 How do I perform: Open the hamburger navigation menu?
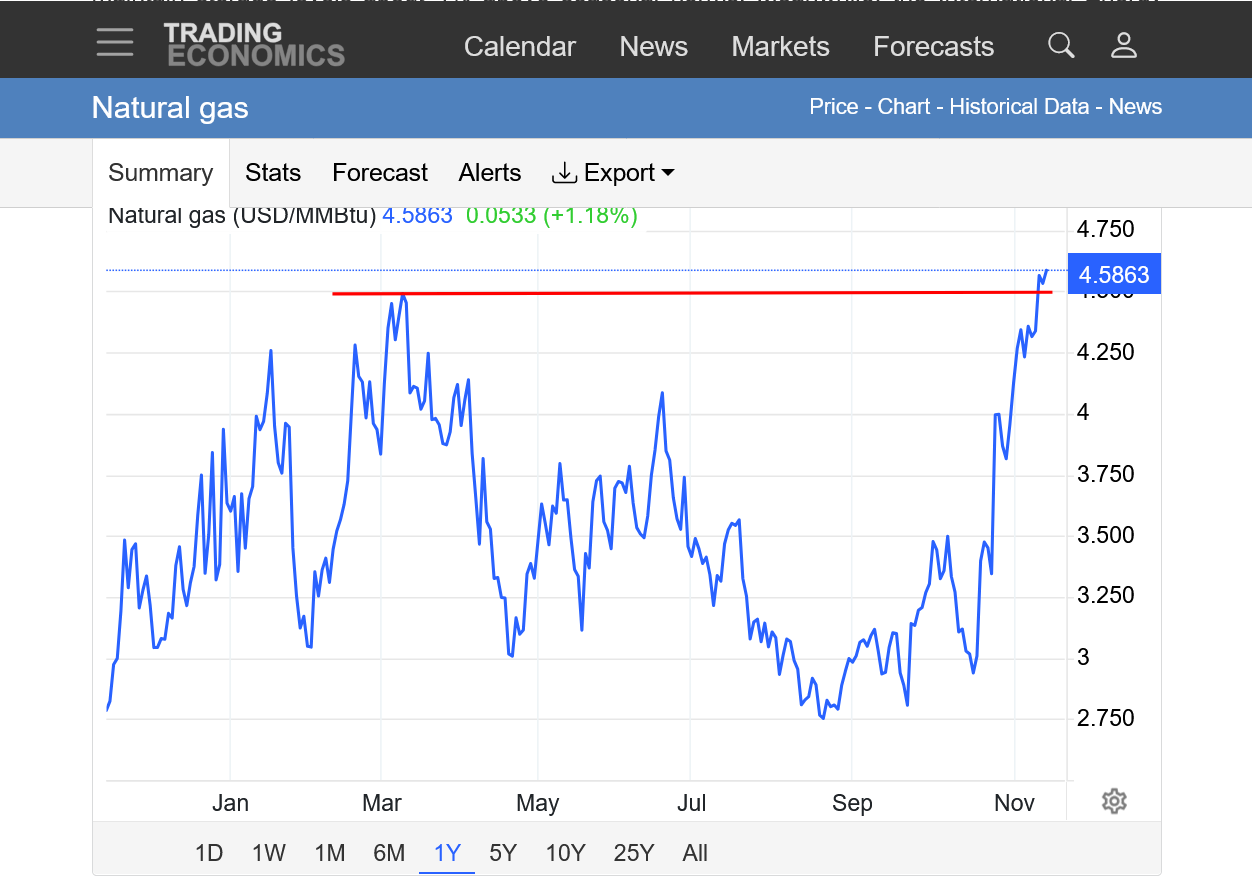tap(115, 43)
